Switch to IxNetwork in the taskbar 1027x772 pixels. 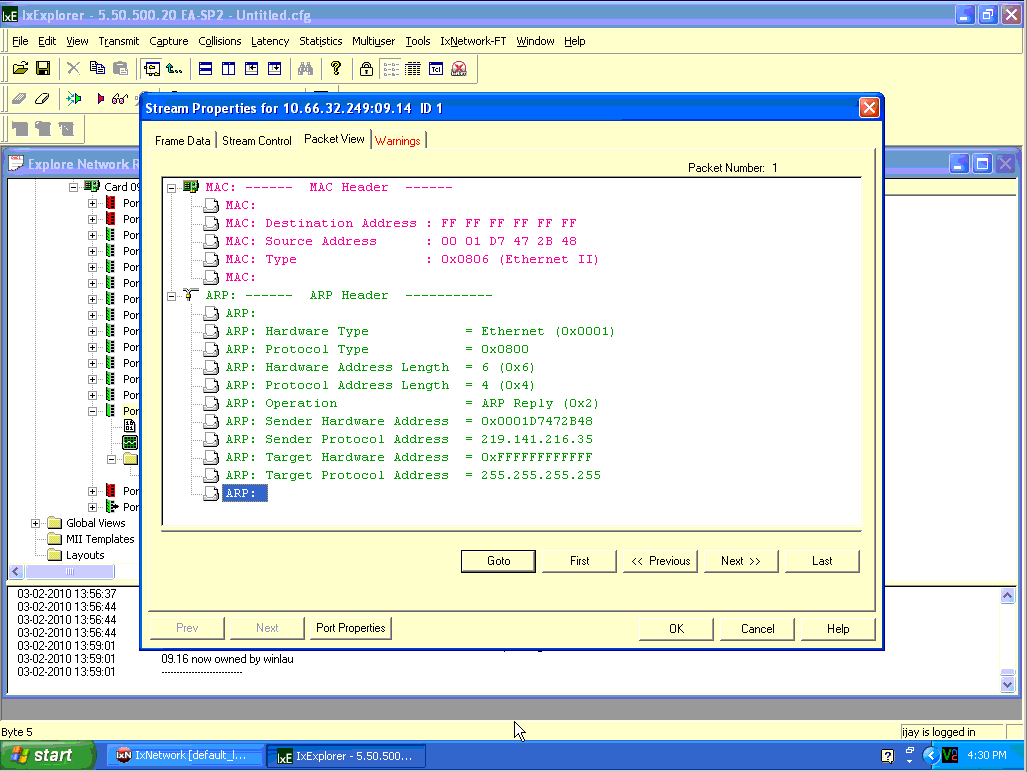pyautogui.click(x=183, y=756)
